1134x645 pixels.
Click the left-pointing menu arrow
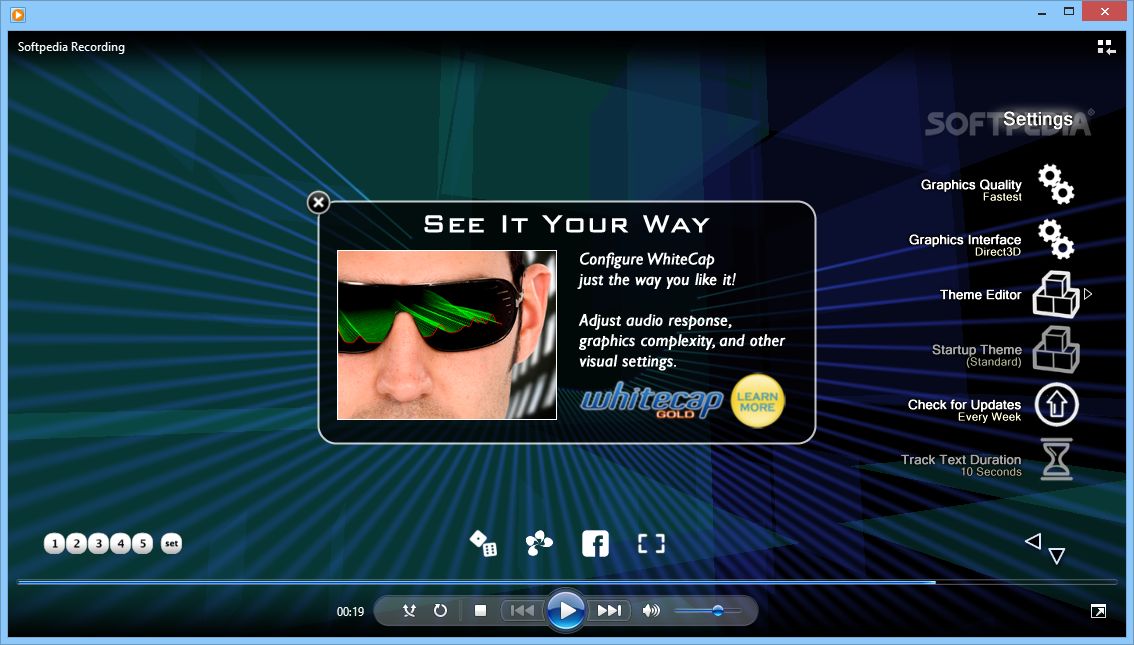pos(1033,541)
